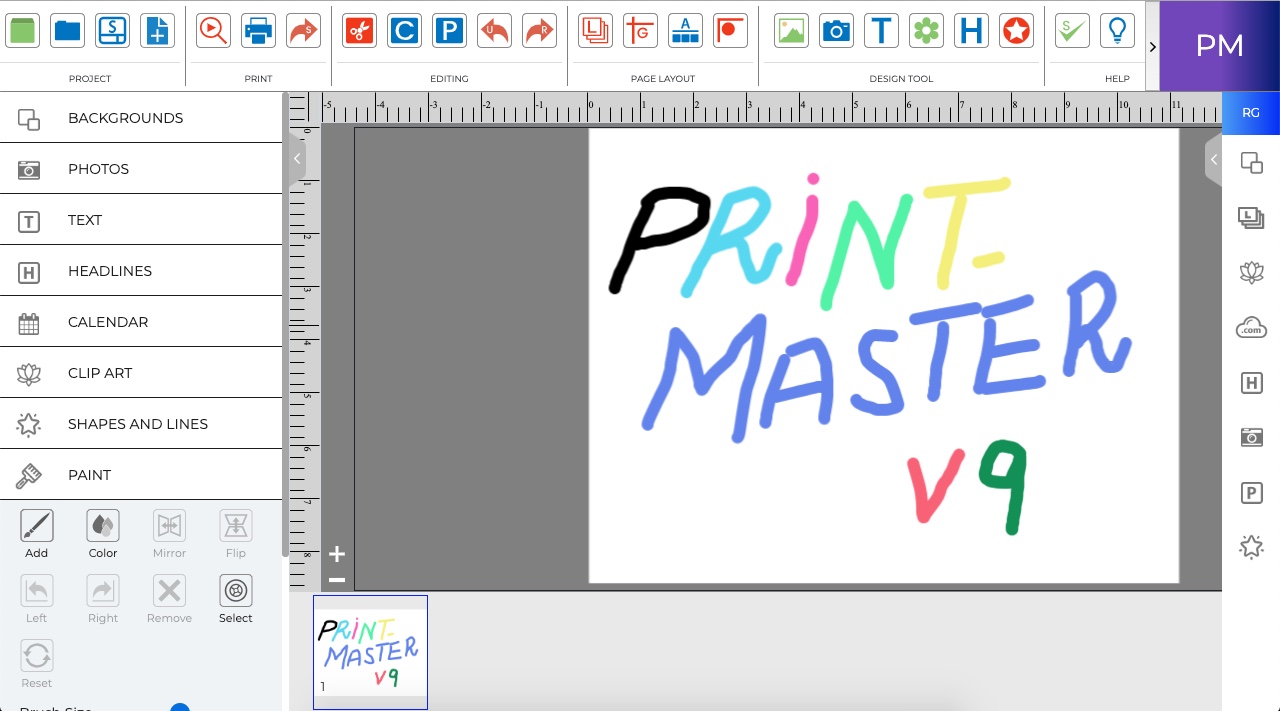The image size is (1280, 711).
Task: Click the left panel vertical scrollbar
Action: click(285, 325)
